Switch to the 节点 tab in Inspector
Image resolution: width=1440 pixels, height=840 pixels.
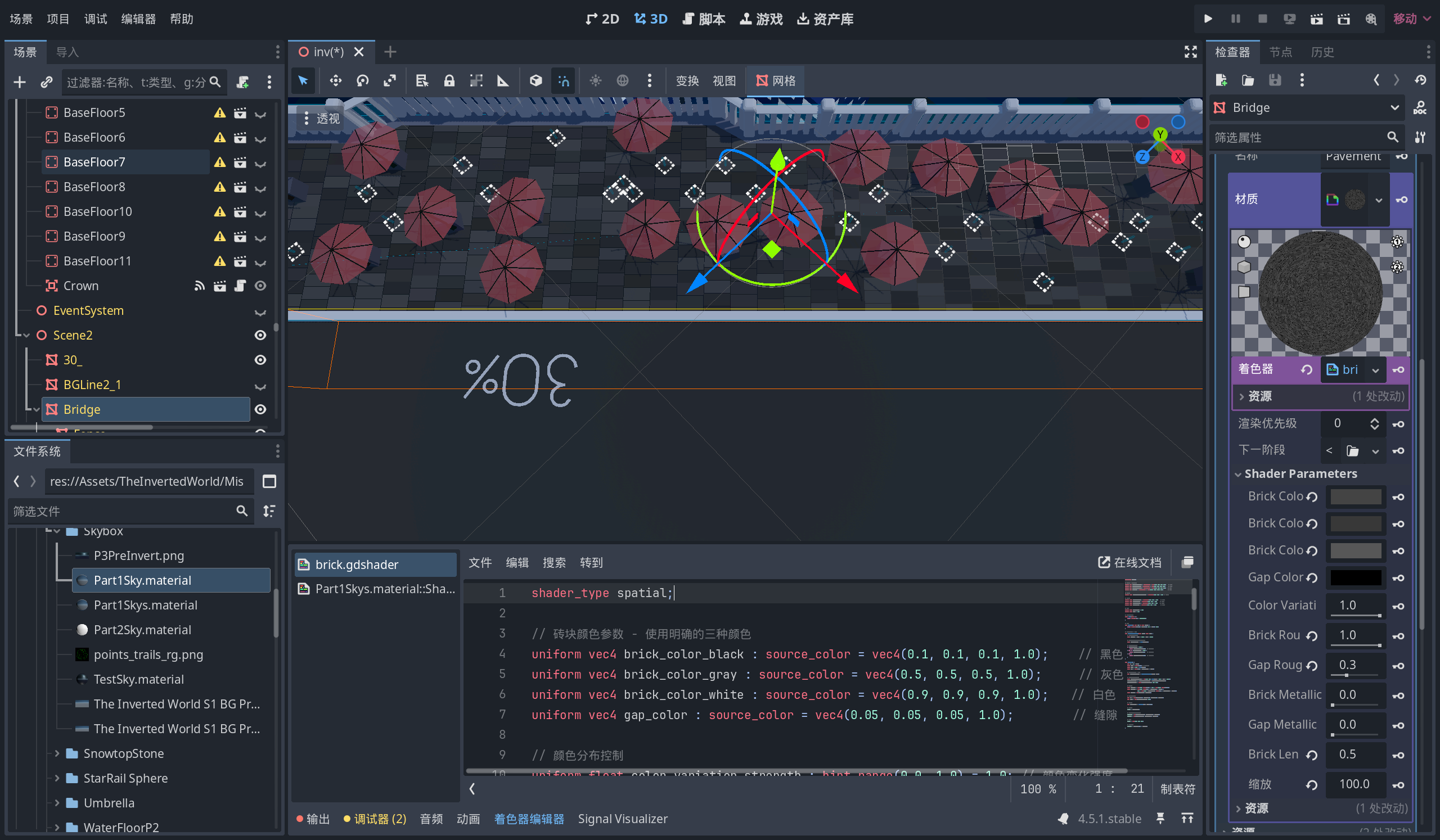(x=1280, y=51)
